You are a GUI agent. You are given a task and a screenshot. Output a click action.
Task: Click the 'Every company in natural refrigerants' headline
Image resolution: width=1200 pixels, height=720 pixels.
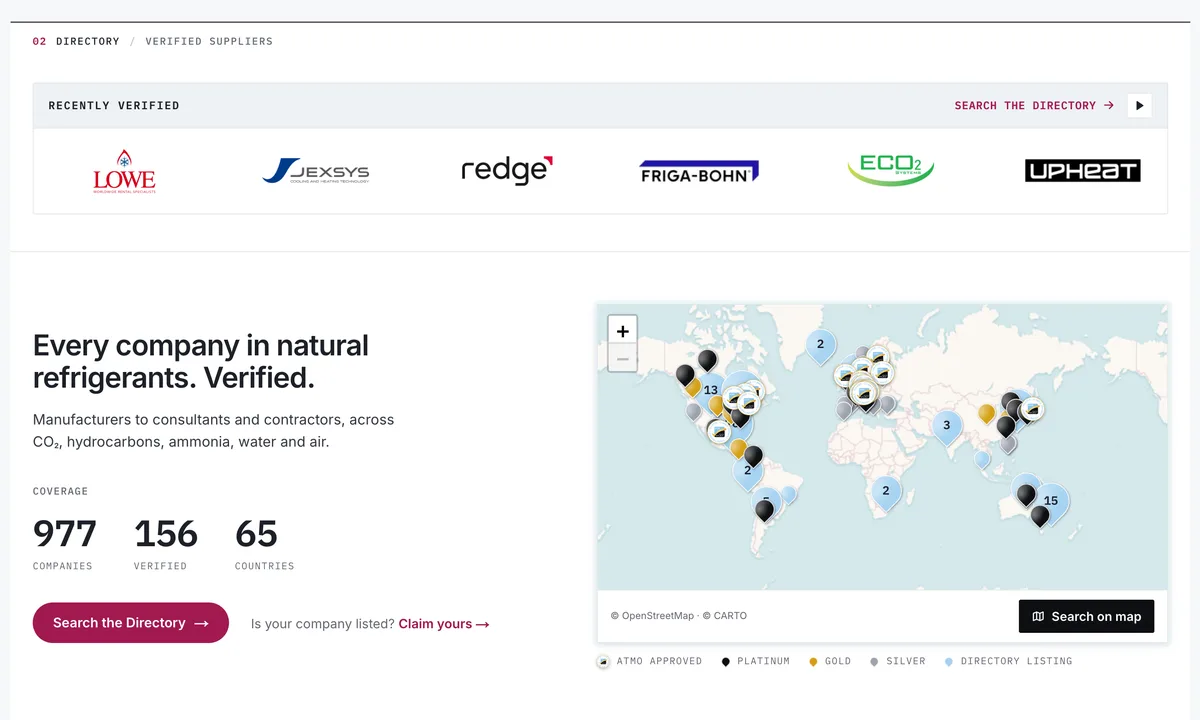[x=201, y=361]
